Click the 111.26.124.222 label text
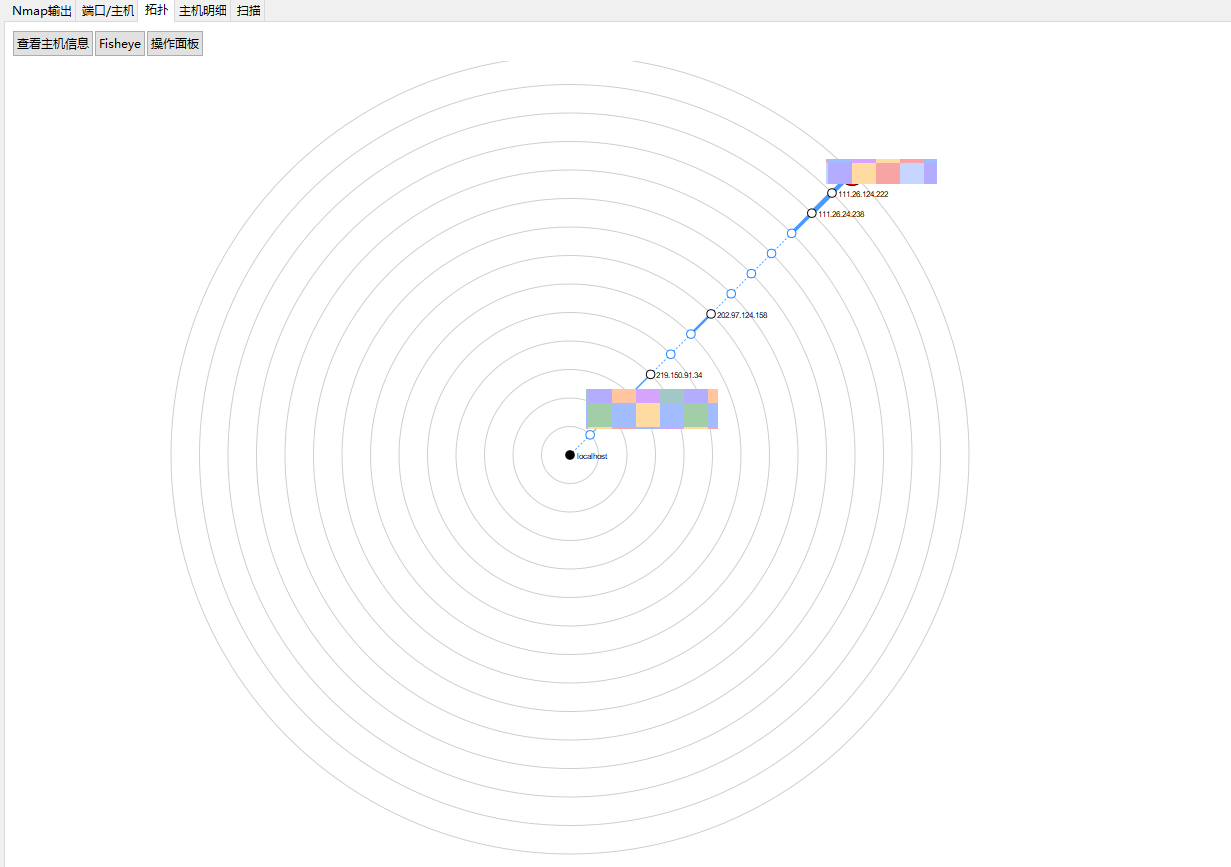The image size is (1231, 867). 864,194
